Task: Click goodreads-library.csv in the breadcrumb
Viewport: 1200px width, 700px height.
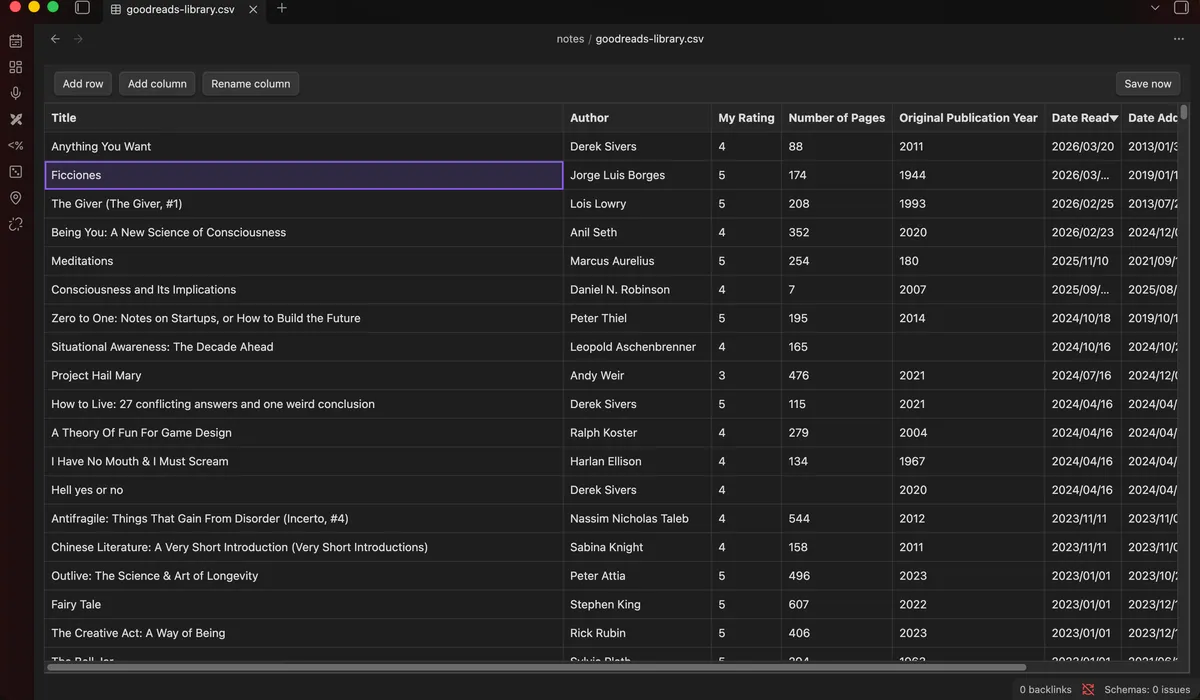Action: click(650, 39)
